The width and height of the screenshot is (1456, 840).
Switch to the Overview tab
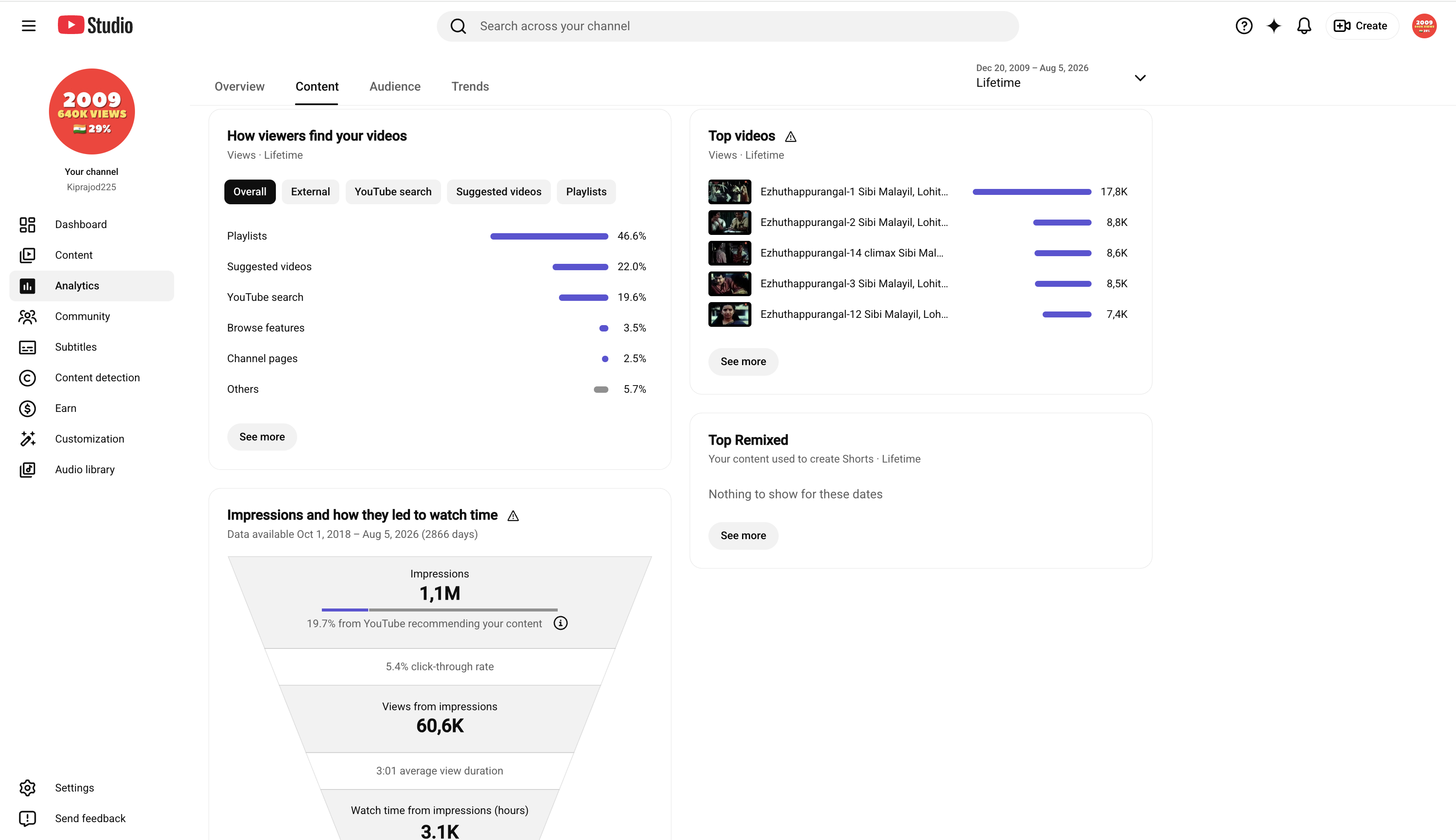coord(240,86)
